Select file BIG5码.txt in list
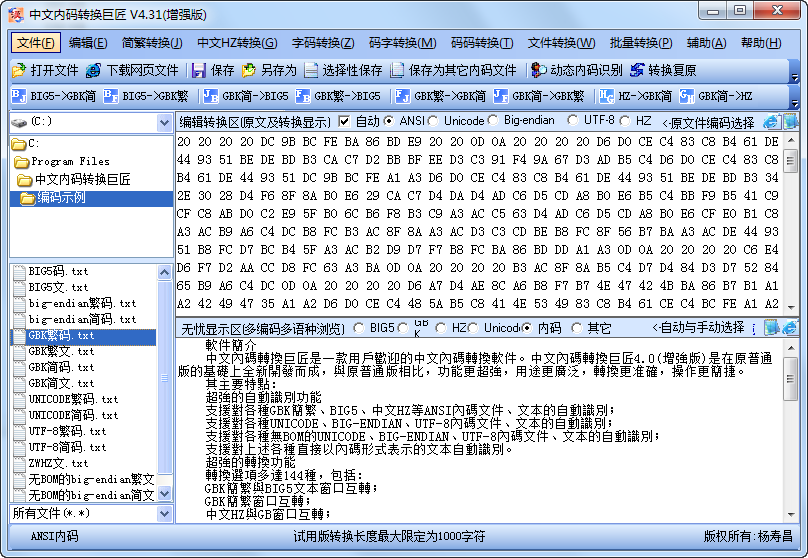This screenshot has width=808, height=558. (58, 271)
